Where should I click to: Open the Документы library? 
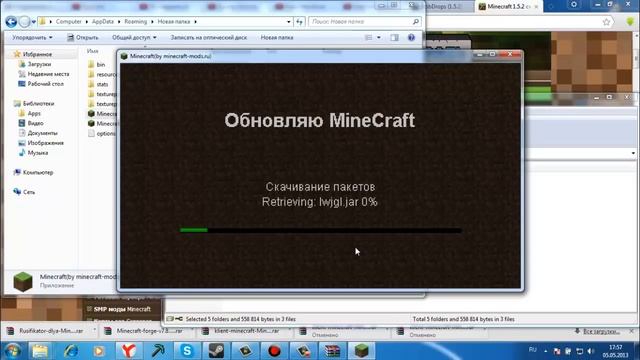[x=42, y=133]
